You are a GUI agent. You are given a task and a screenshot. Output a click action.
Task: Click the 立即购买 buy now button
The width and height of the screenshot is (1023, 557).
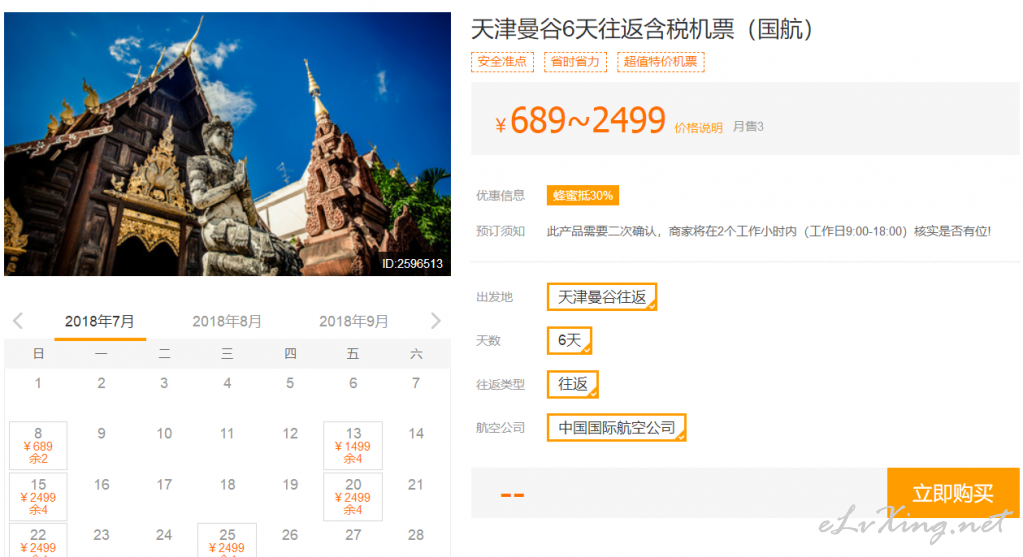coord(953,493)
